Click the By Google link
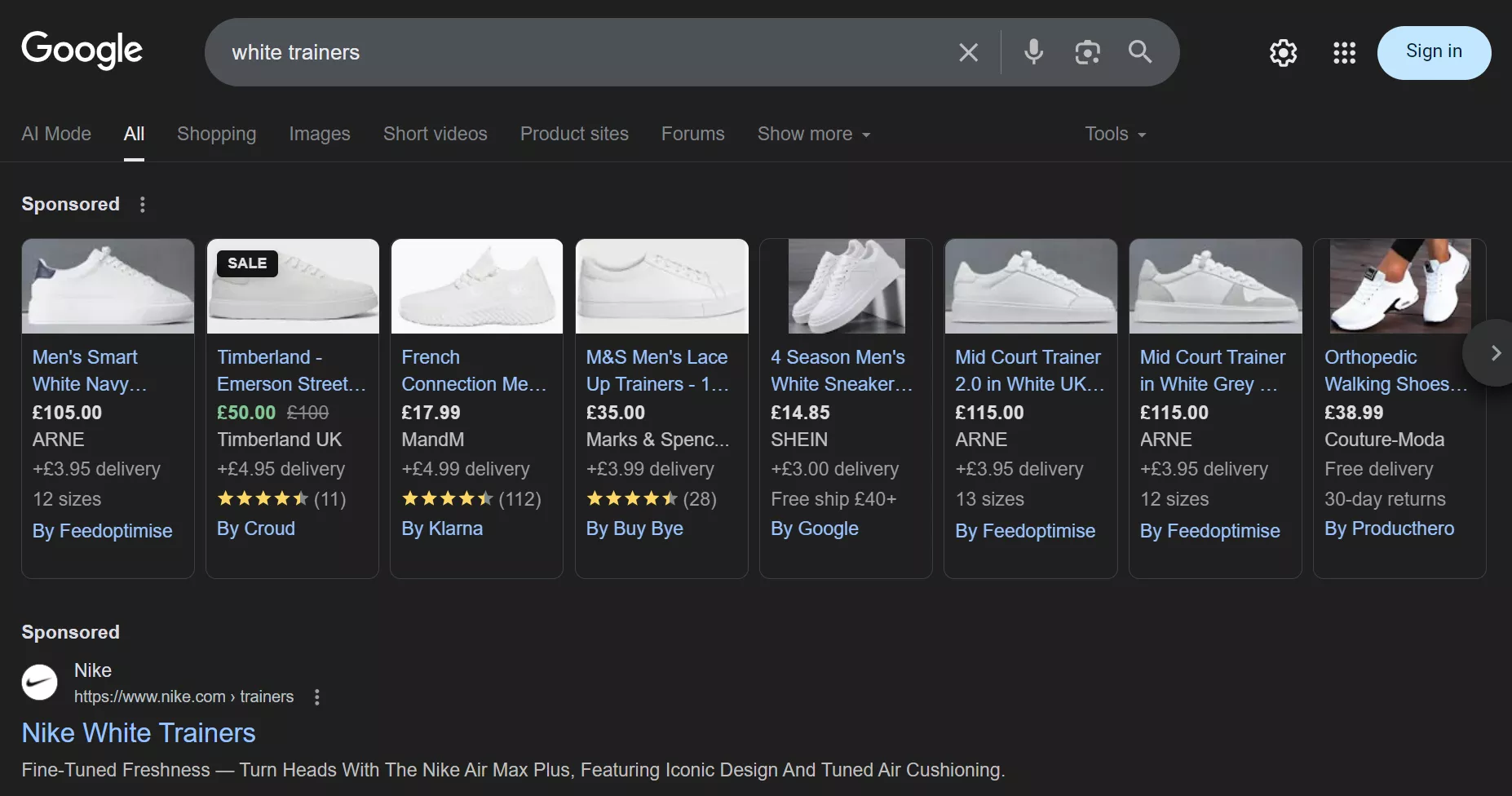 (815, 528)
